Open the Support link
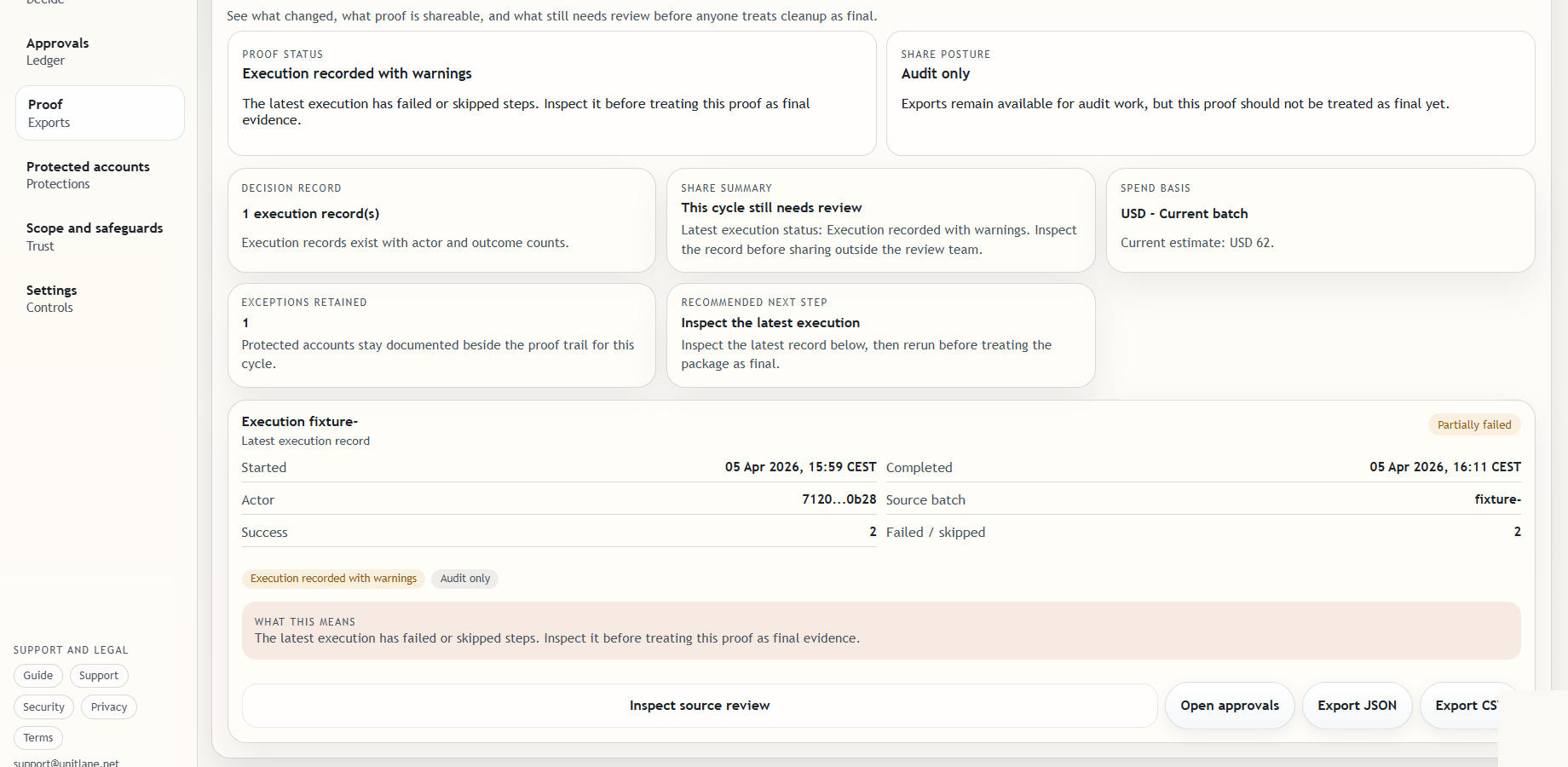The width and height of the screenshot is (1568, 767). click(x=99, y=676)
